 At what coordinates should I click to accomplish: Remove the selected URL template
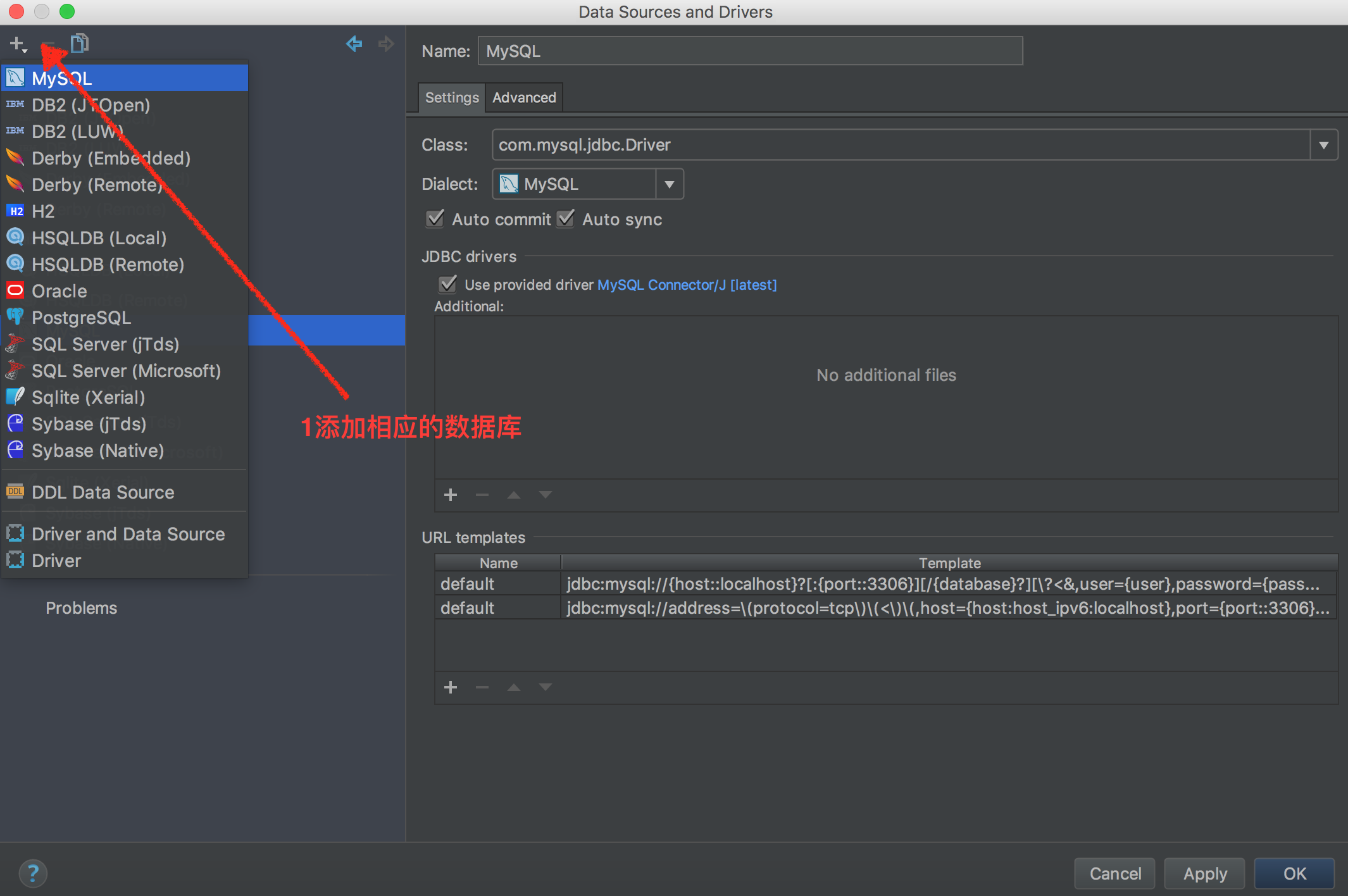pos(482,687)
